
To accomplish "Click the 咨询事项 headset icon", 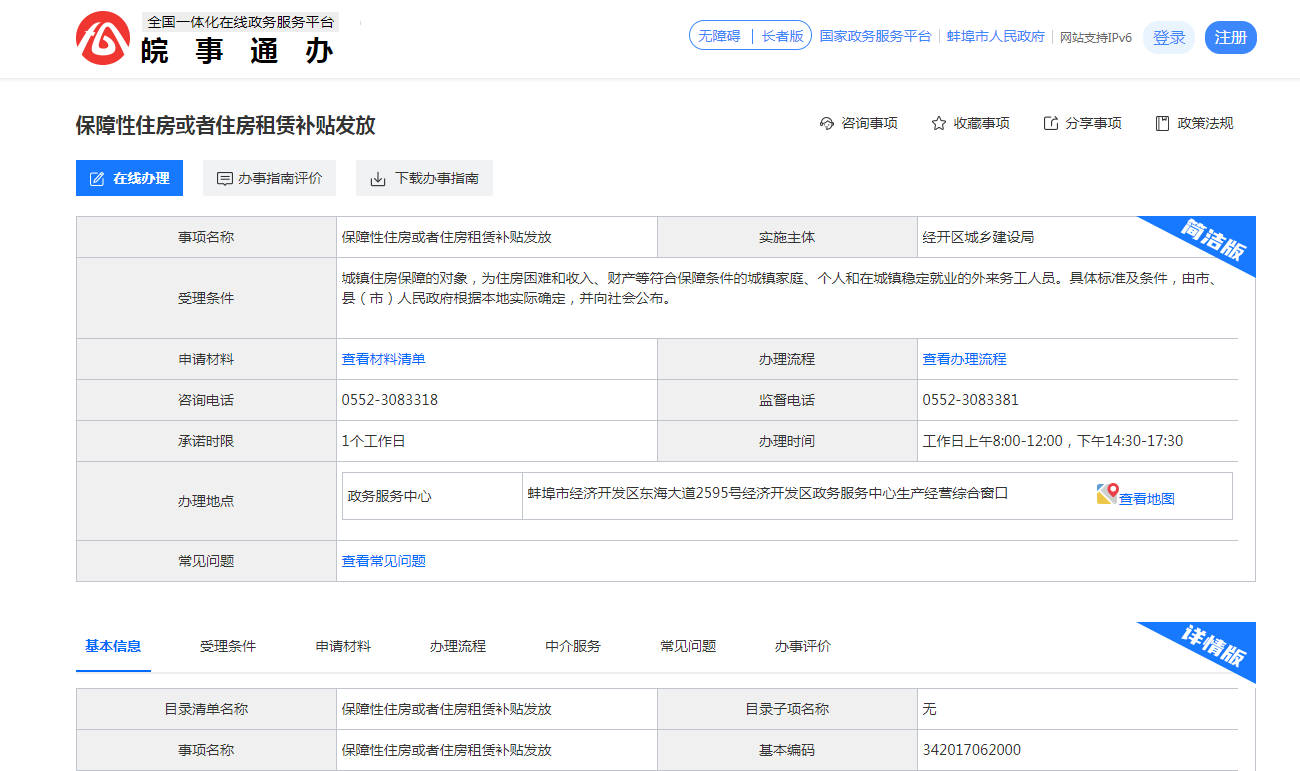I will tap(826, 124).
